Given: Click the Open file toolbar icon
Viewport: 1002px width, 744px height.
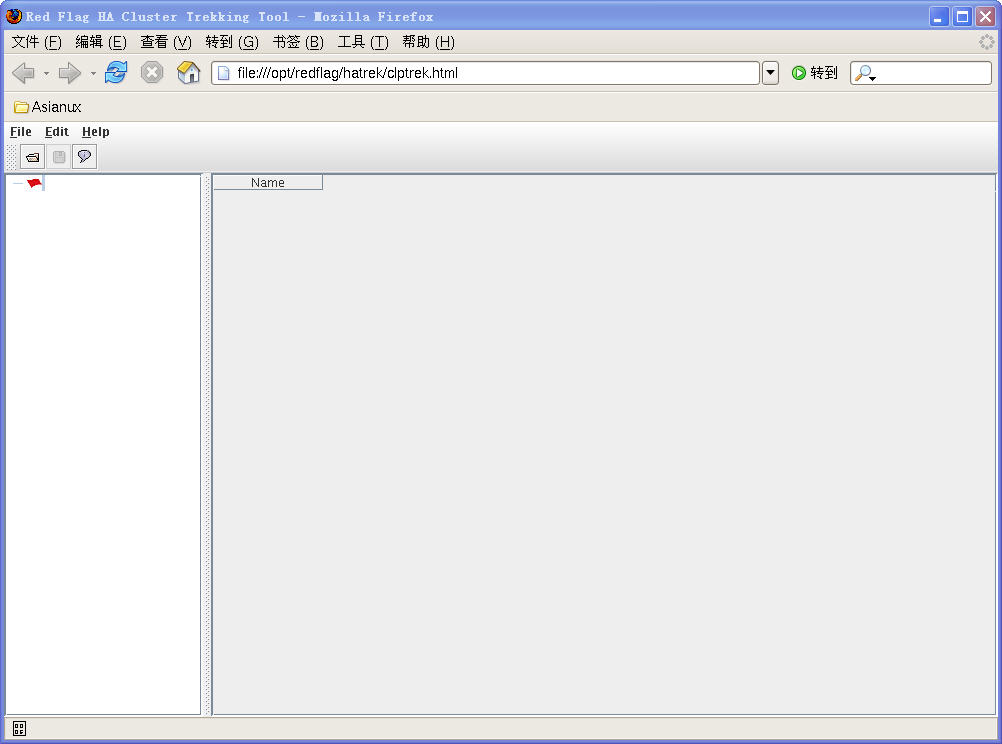Looking at the screenshot, I should click(32, 157).
